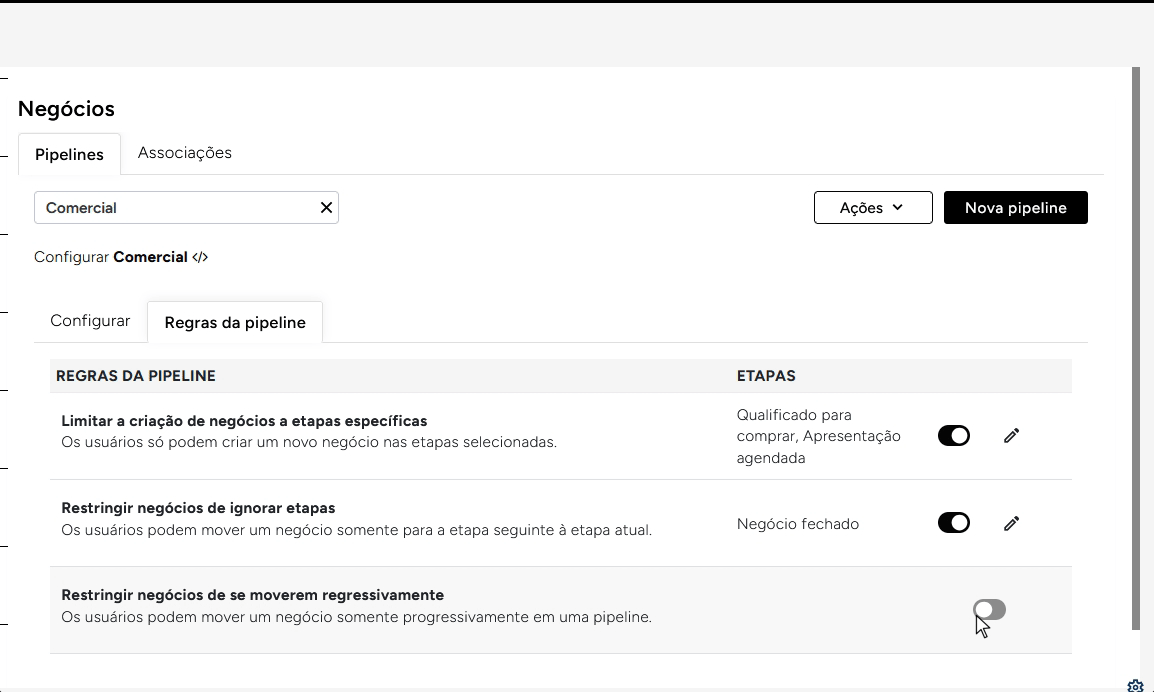Open the Ações dropdown menu
This screenshot has width=1154, height=692.
point(873,208)
